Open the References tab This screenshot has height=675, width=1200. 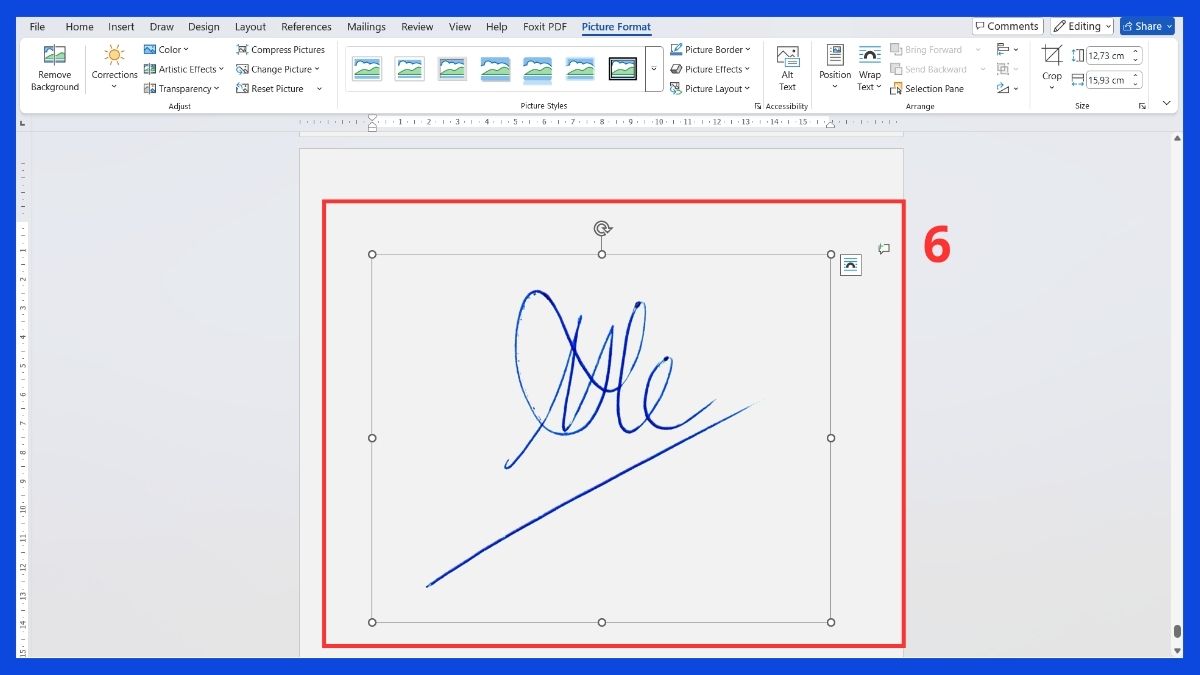[x=306, y=27]
